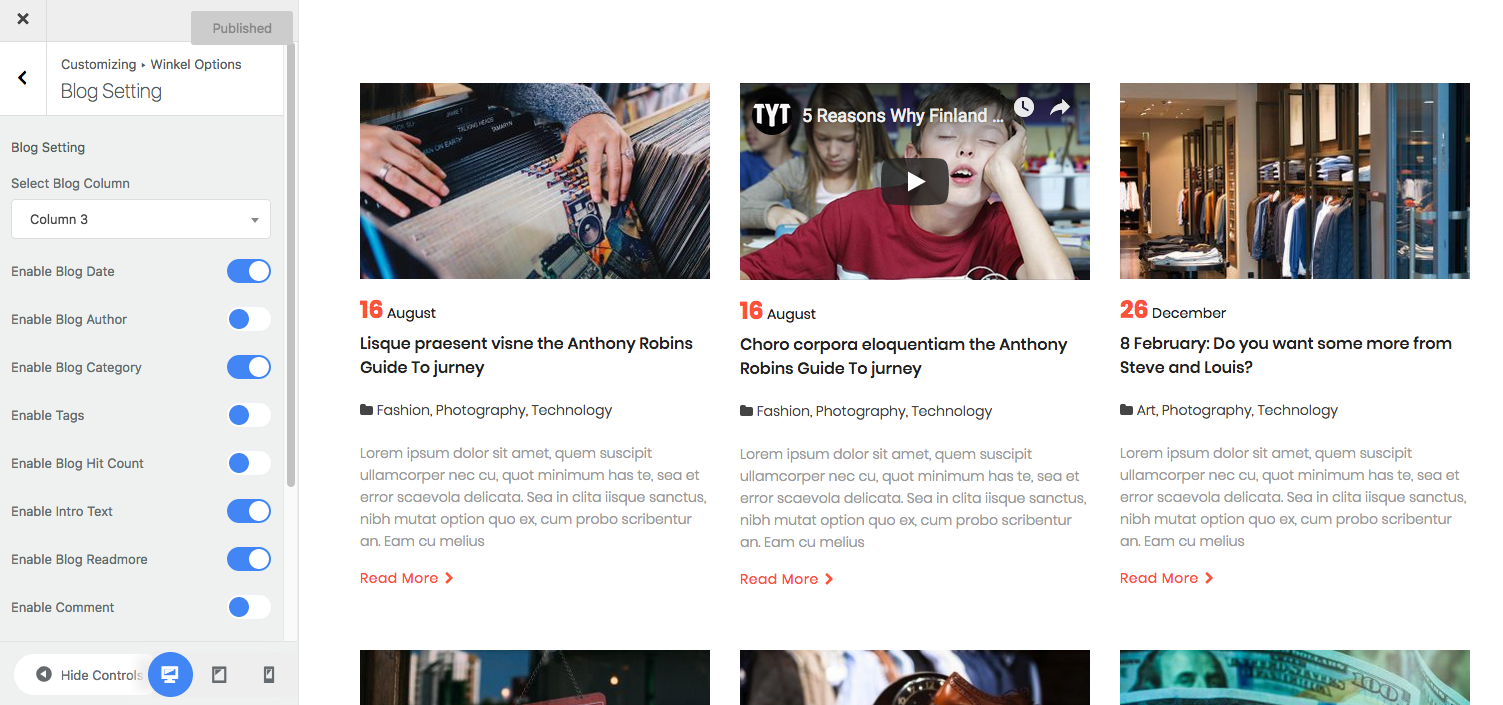The width and height of the screenshot is (1503, 705).
Task: Turn on Enable Blog Author switch
Action: pyautogui.click(x=249, y=319)
